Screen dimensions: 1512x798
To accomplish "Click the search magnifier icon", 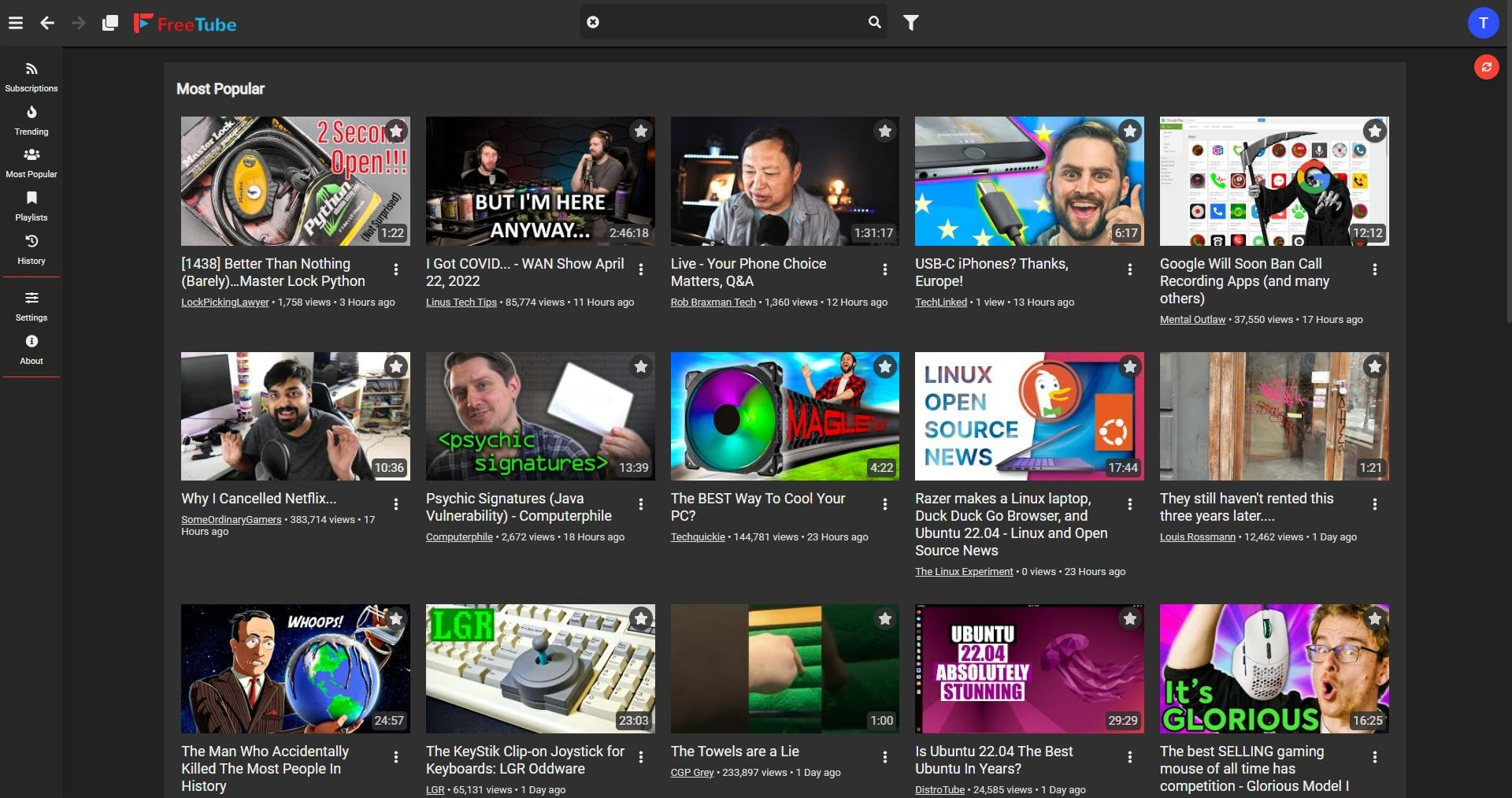I will click(x=874, y=22).
